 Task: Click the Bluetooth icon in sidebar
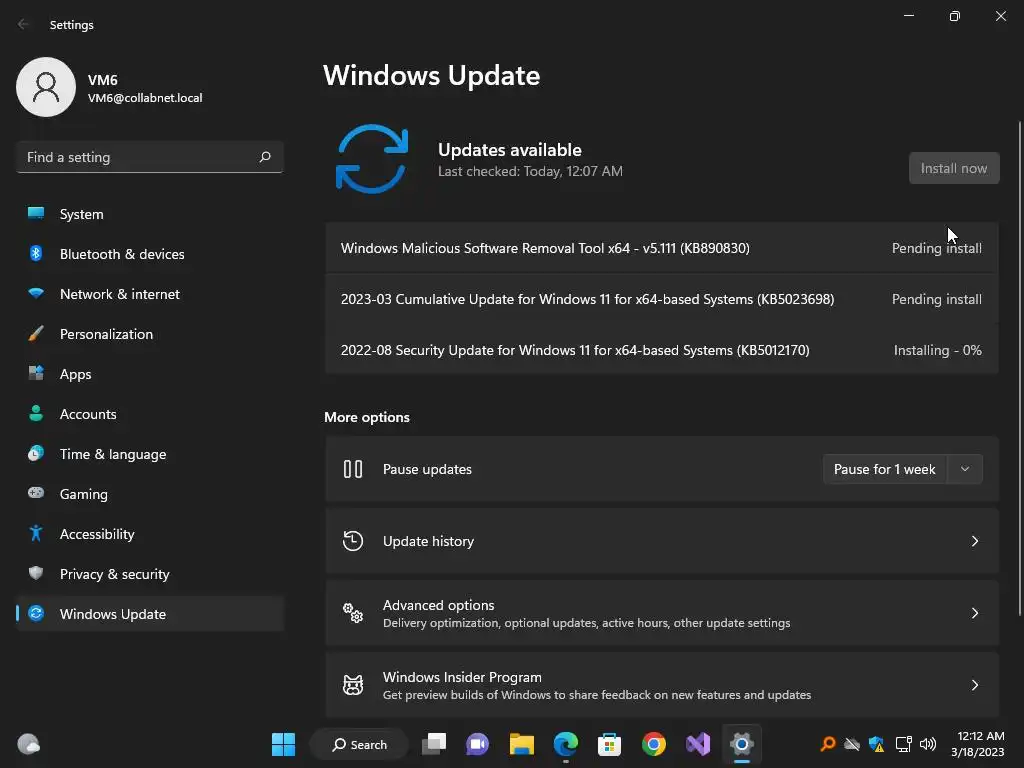pyautogui.click(x=36, y=253)
